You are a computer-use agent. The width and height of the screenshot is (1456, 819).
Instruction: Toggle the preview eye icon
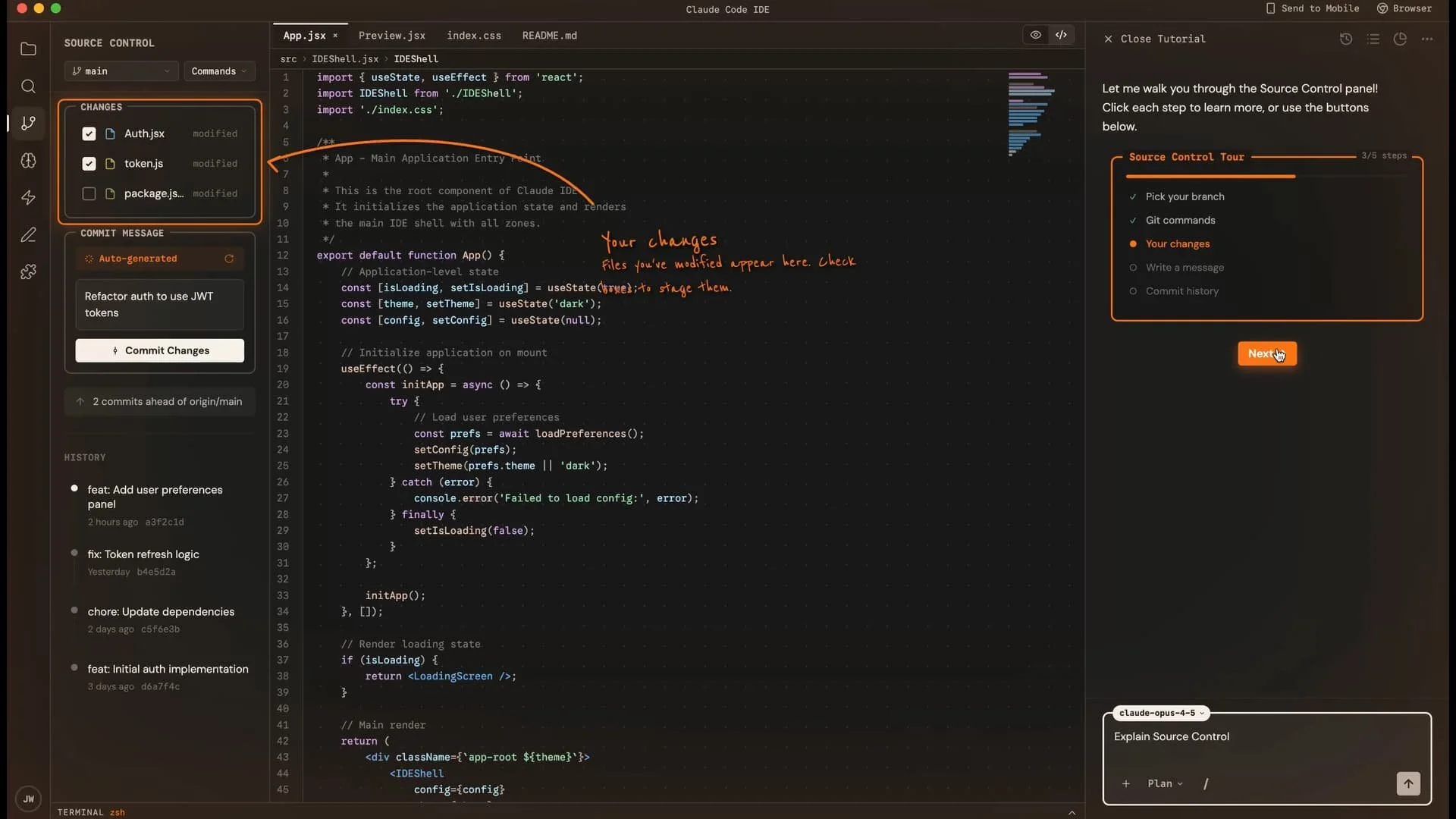(x=1035, y=35)
